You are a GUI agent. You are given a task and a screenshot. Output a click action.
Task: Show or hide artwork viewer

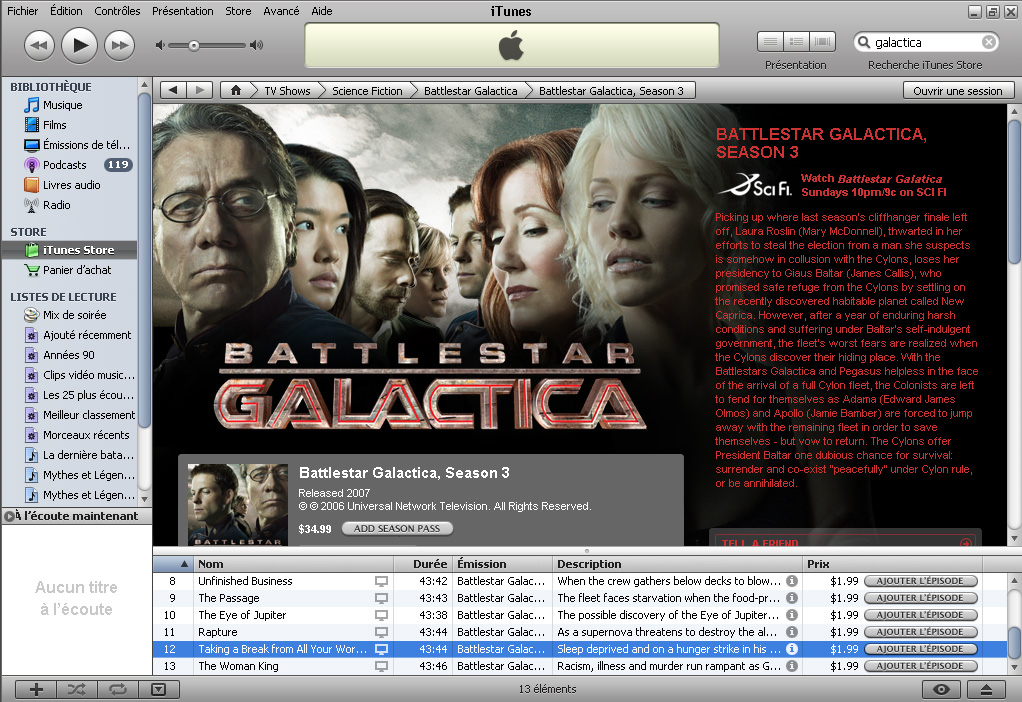(158, 689)
